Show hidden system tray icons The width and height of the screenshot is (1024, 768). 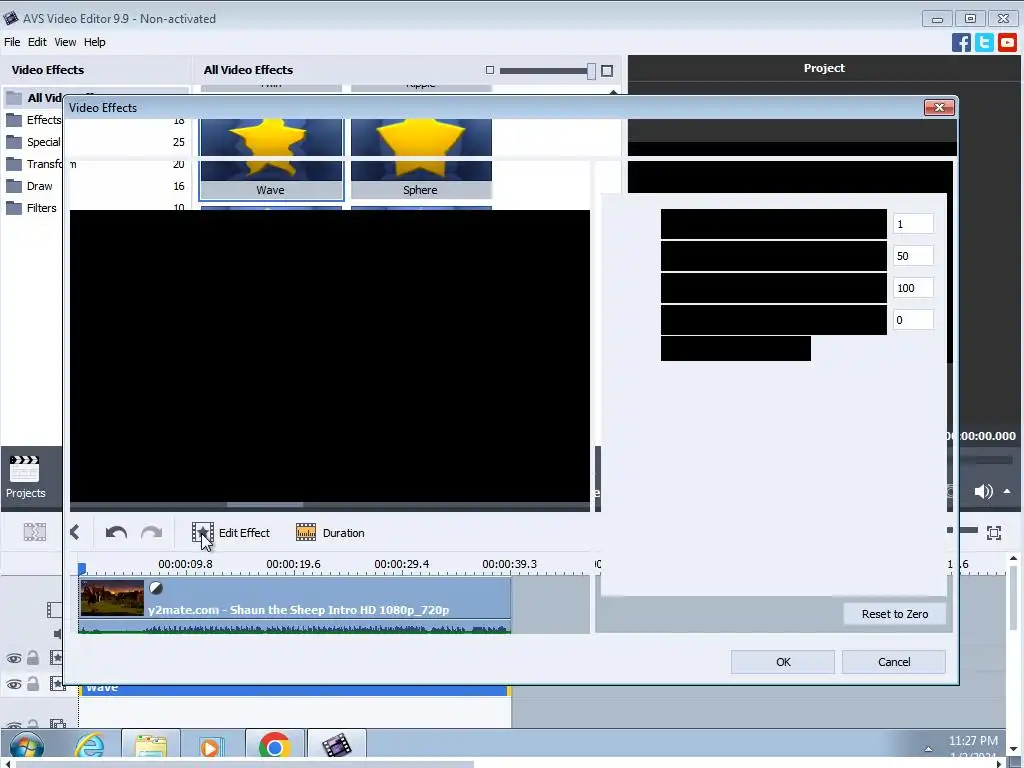pos(928,748)
